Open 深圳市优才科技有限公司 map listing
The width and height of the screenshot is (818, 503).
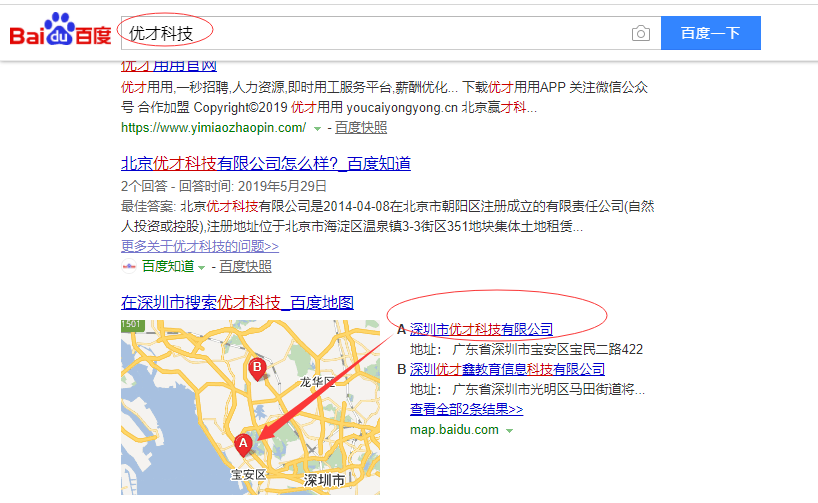pos(481,329)
